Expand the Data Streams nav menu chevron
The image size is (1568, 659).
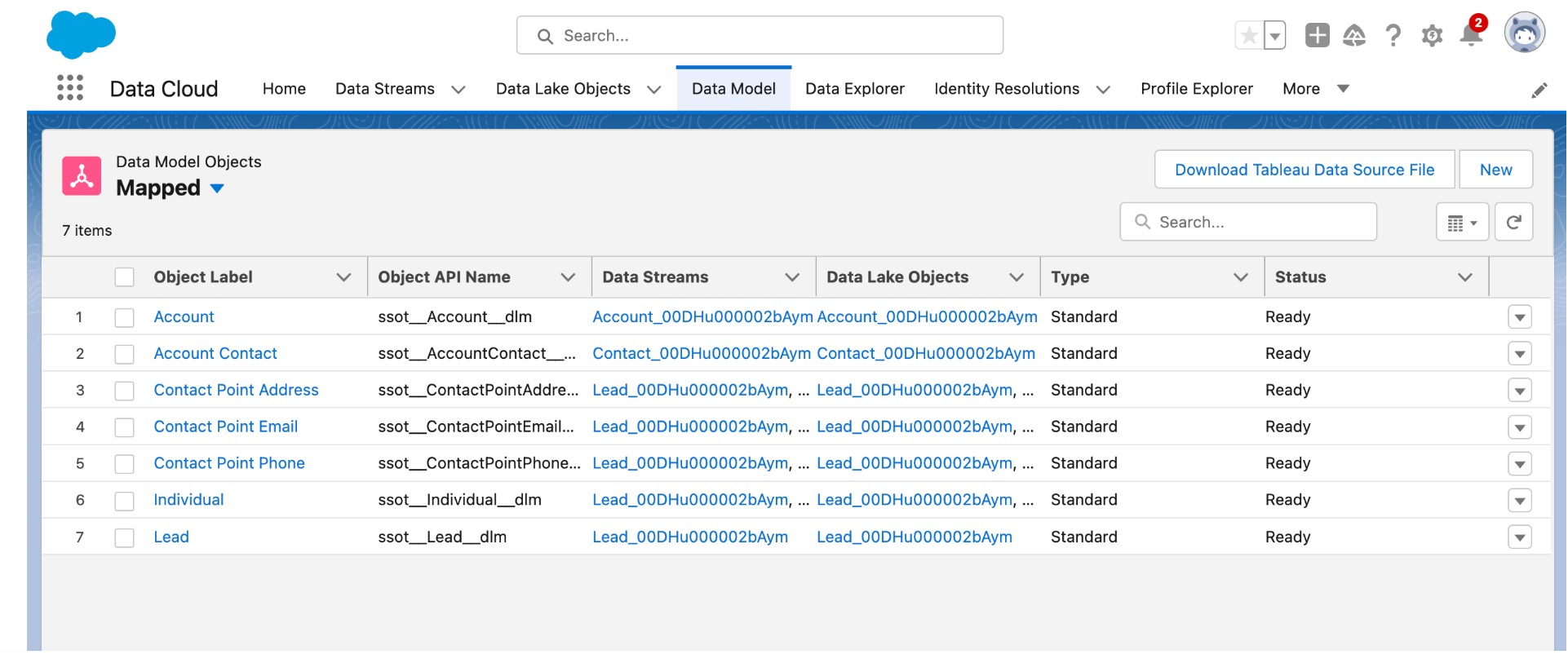pos(458,90)
